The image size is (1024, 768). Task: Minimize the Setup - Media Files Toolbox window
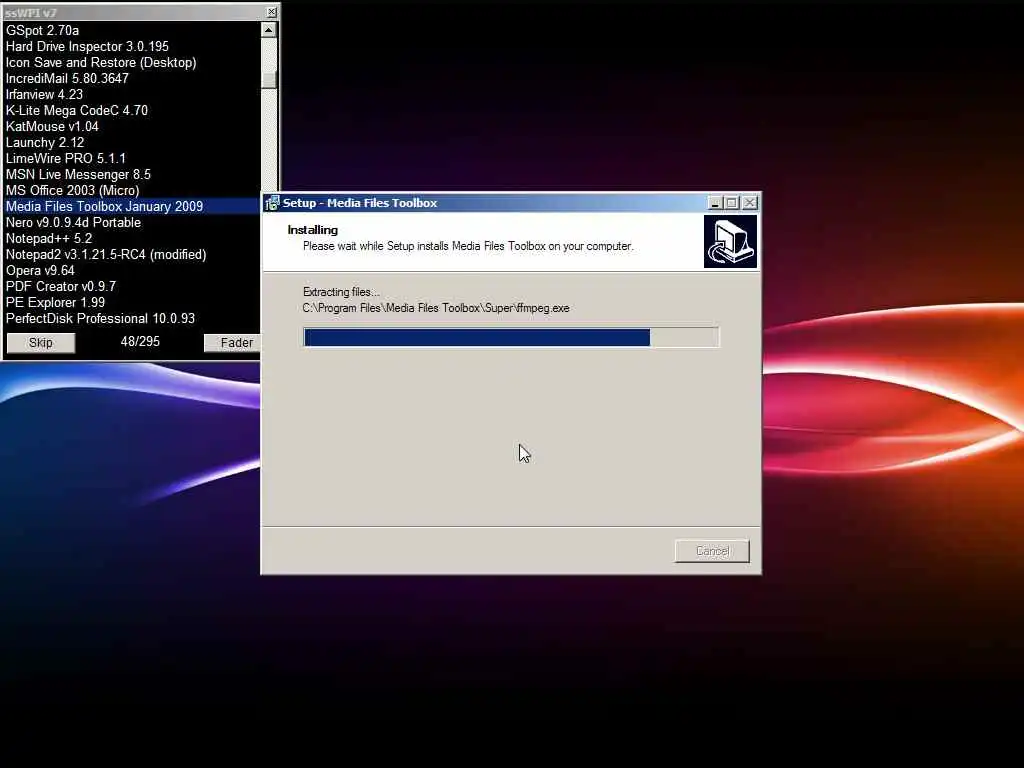click(x=715, y=203)
